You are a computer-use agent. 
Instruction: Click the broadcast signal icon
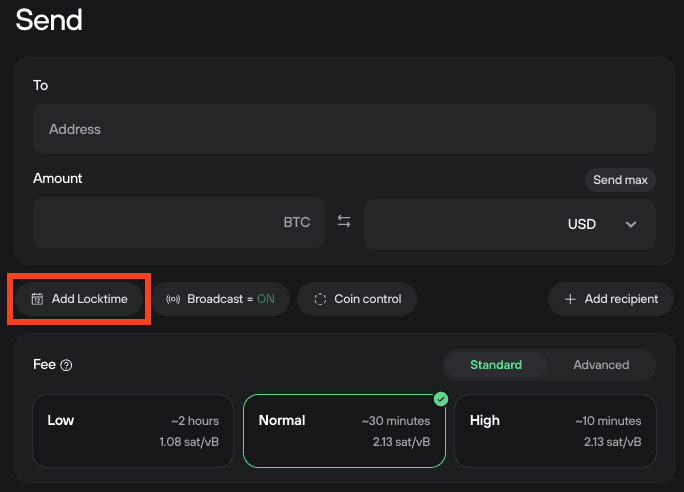[173, 299]
